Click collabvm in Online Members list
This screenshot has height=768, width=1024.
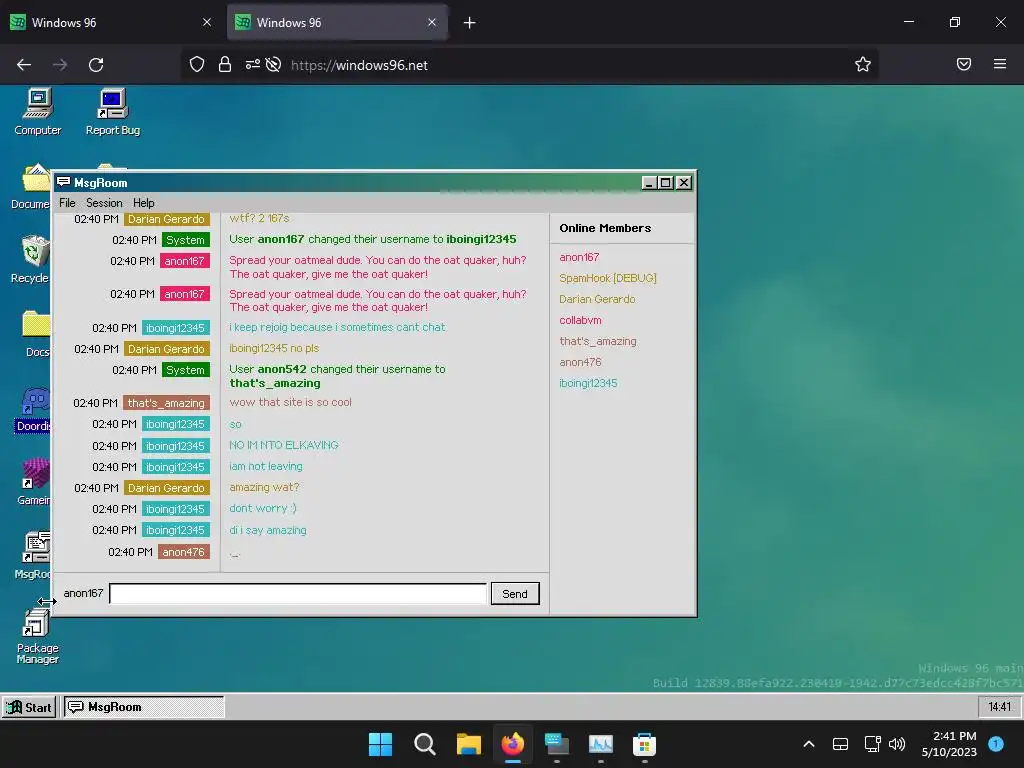(581, 320)
